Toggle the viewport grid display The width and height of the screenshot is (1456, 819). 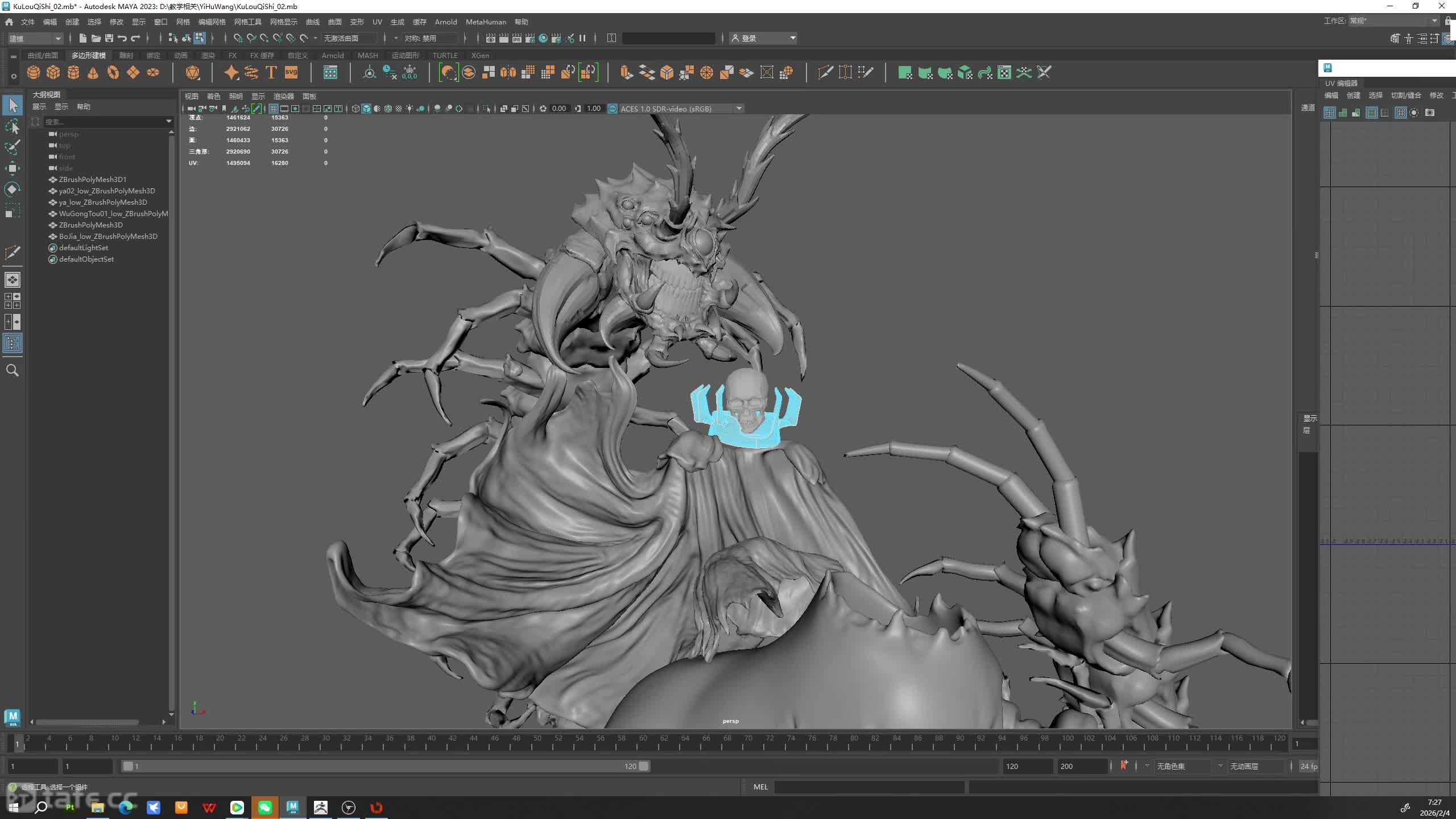point(274,109)
